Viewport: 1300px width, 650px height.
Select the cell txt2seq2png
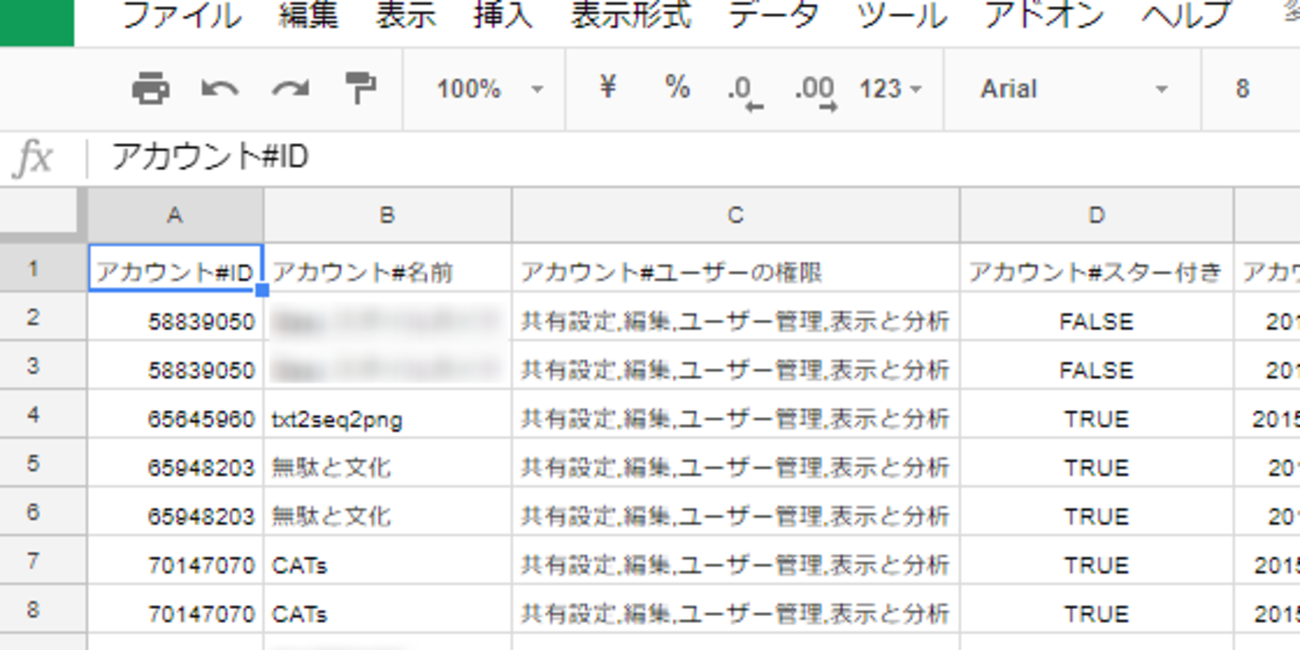[388, 415]
